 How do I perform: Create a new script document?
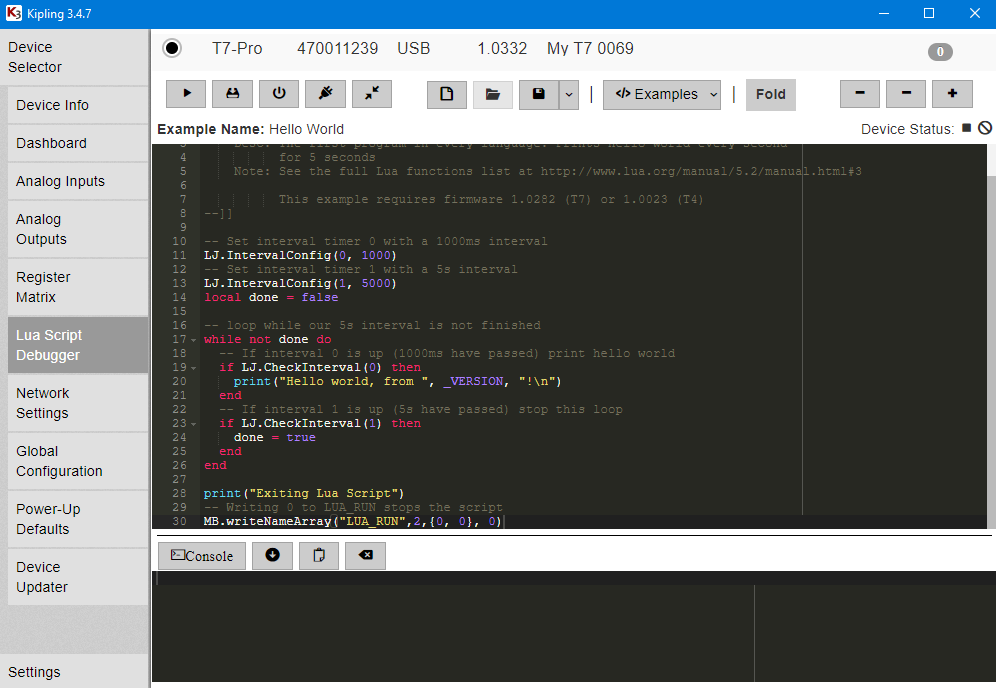[446, 93]
